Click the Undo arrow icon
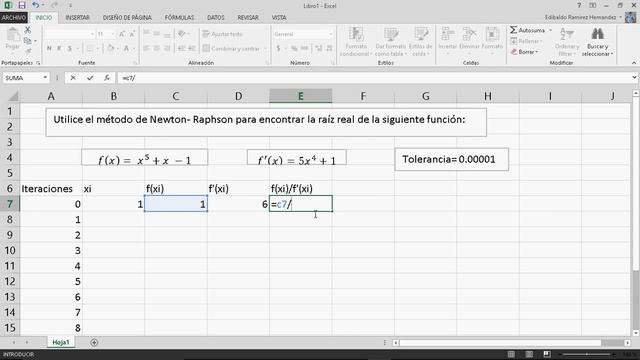Viewport: 640px width, 360px height. coord(36,5)
